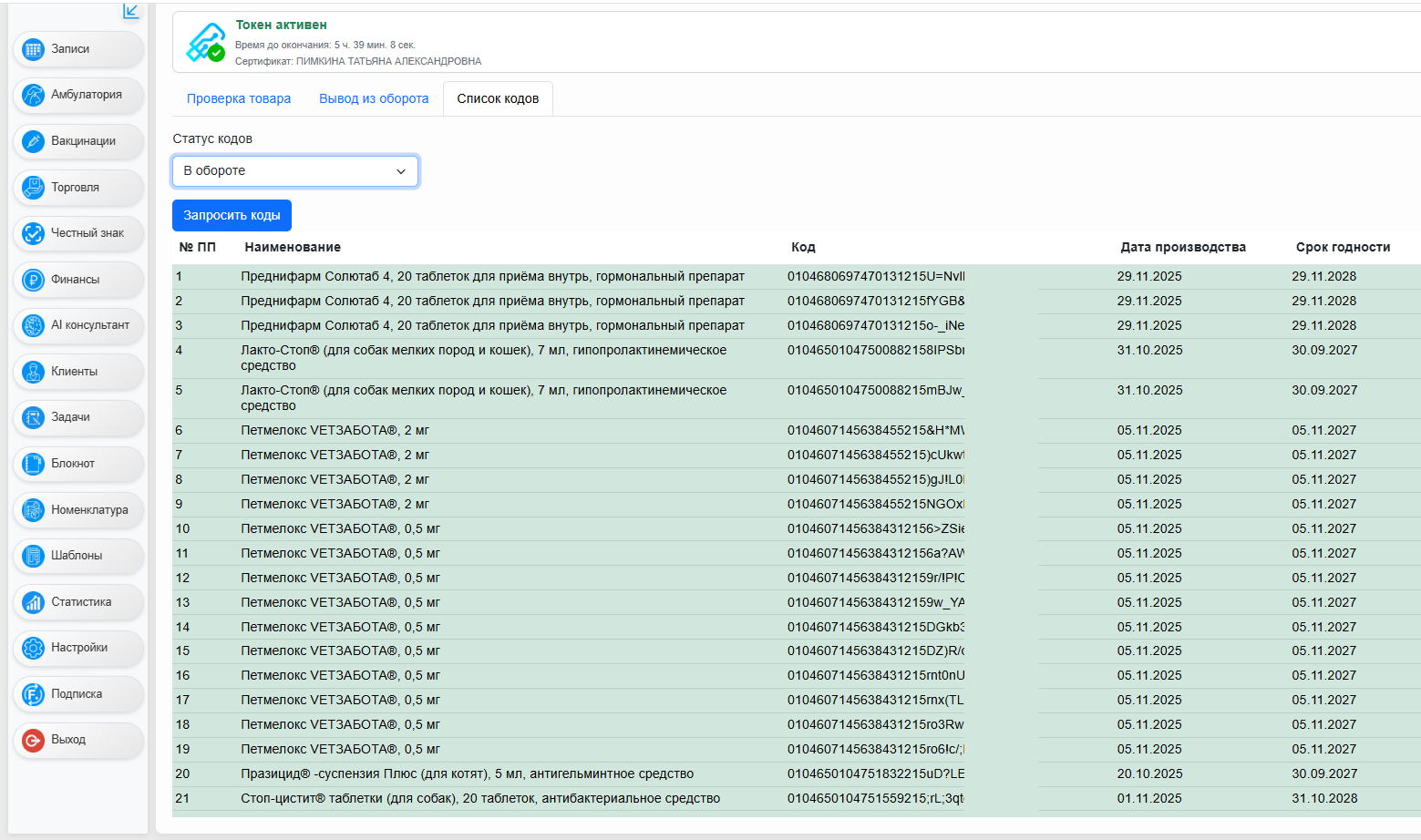The width and height of the screenshot is (1421, 840).
Task: Open the Амбулатория sidebar icon
Action: [34, 95]
